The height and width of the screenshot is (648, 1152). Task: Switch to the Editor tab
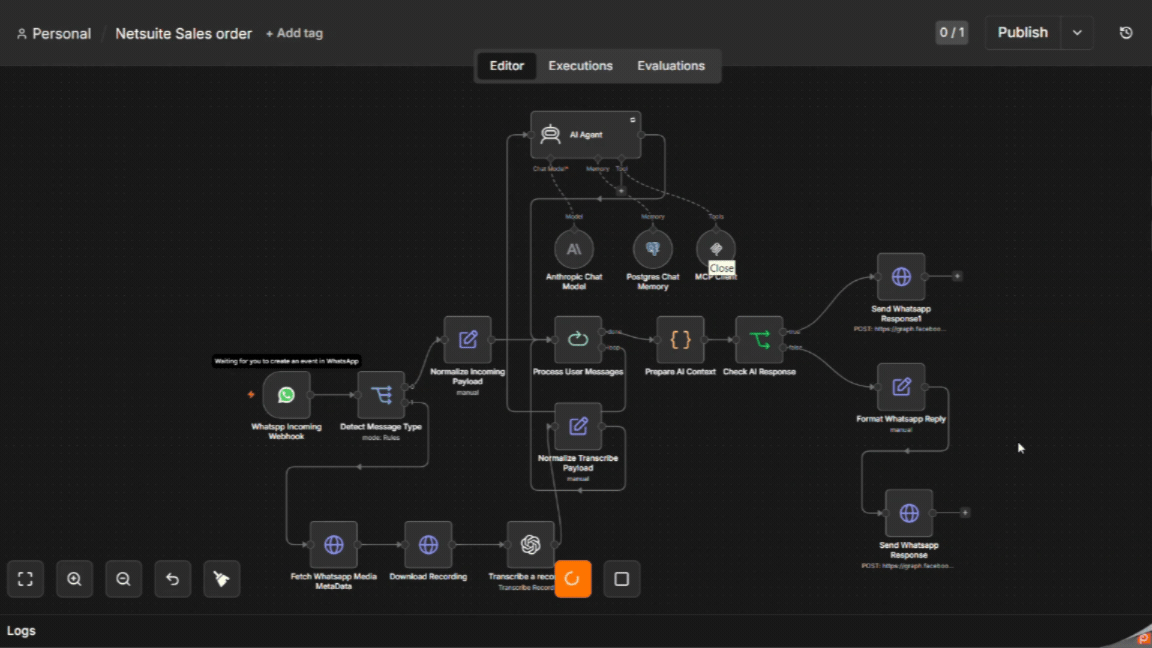pyautogui.click(x=507, y=66)
